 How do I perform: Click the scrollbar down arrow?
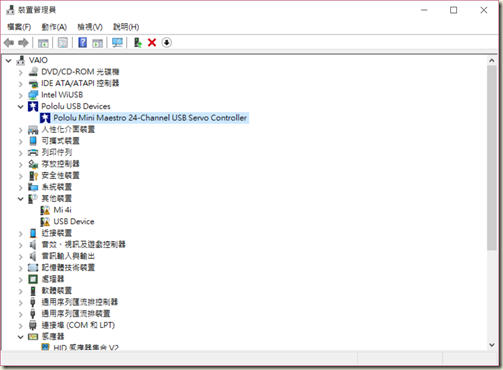492,345
